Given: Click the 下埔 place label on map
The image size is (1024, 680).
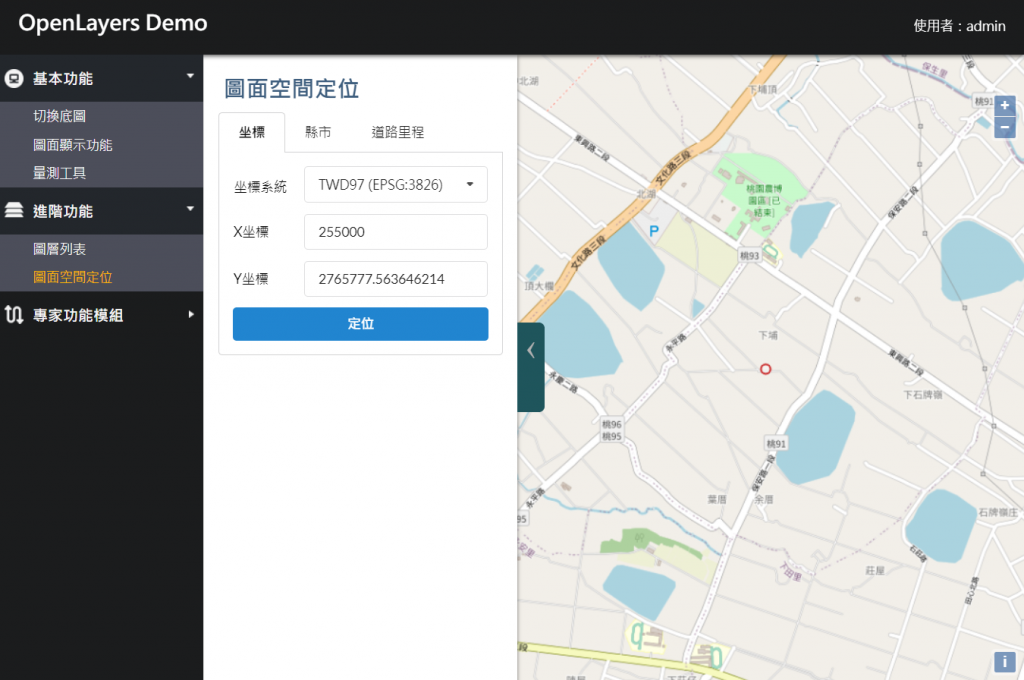Looking at the screenshot, I should [x=768, y=335].
